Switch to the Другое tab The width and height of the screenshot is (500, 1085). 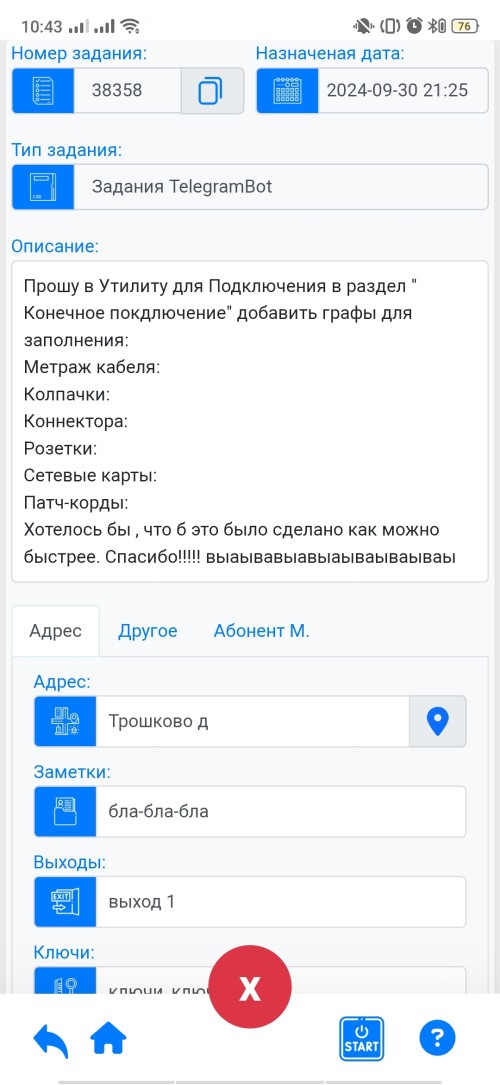click(147, 631)
